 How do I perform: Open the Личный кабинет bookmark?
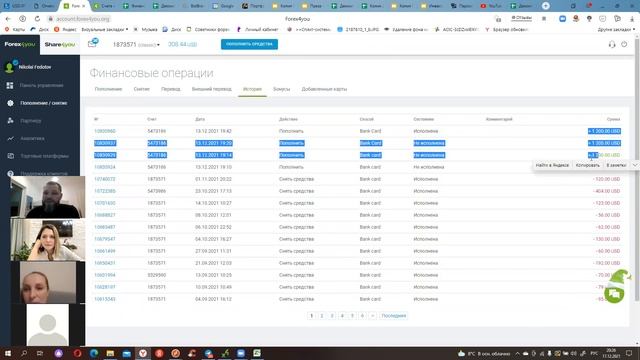tap(258, 29)
